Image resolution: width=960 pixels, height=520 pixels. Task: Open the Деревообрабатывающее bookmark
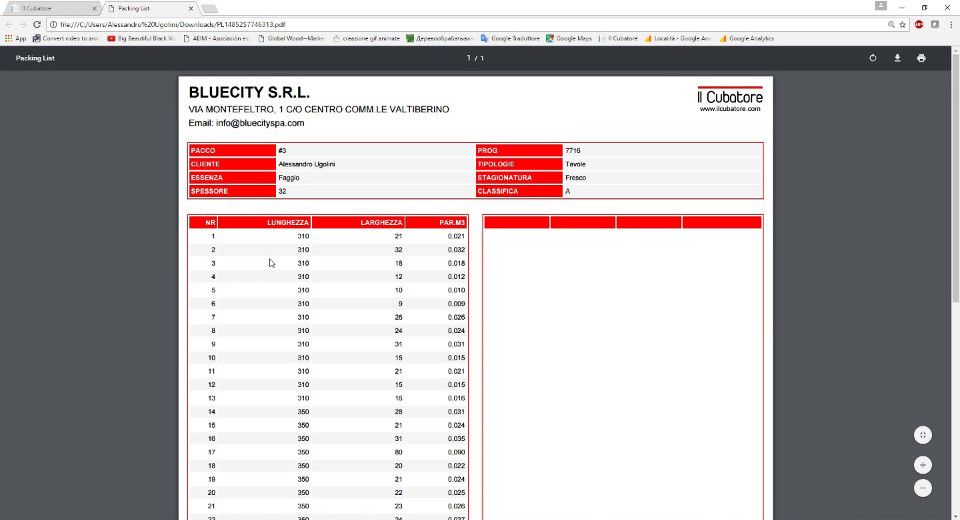(x=440, y=38)
